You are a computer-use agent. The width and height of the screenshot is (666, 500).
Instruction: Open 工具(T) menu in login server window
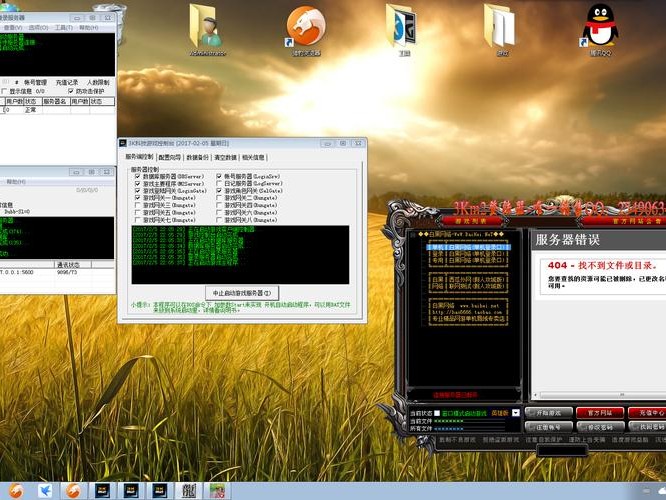(64, 28)
